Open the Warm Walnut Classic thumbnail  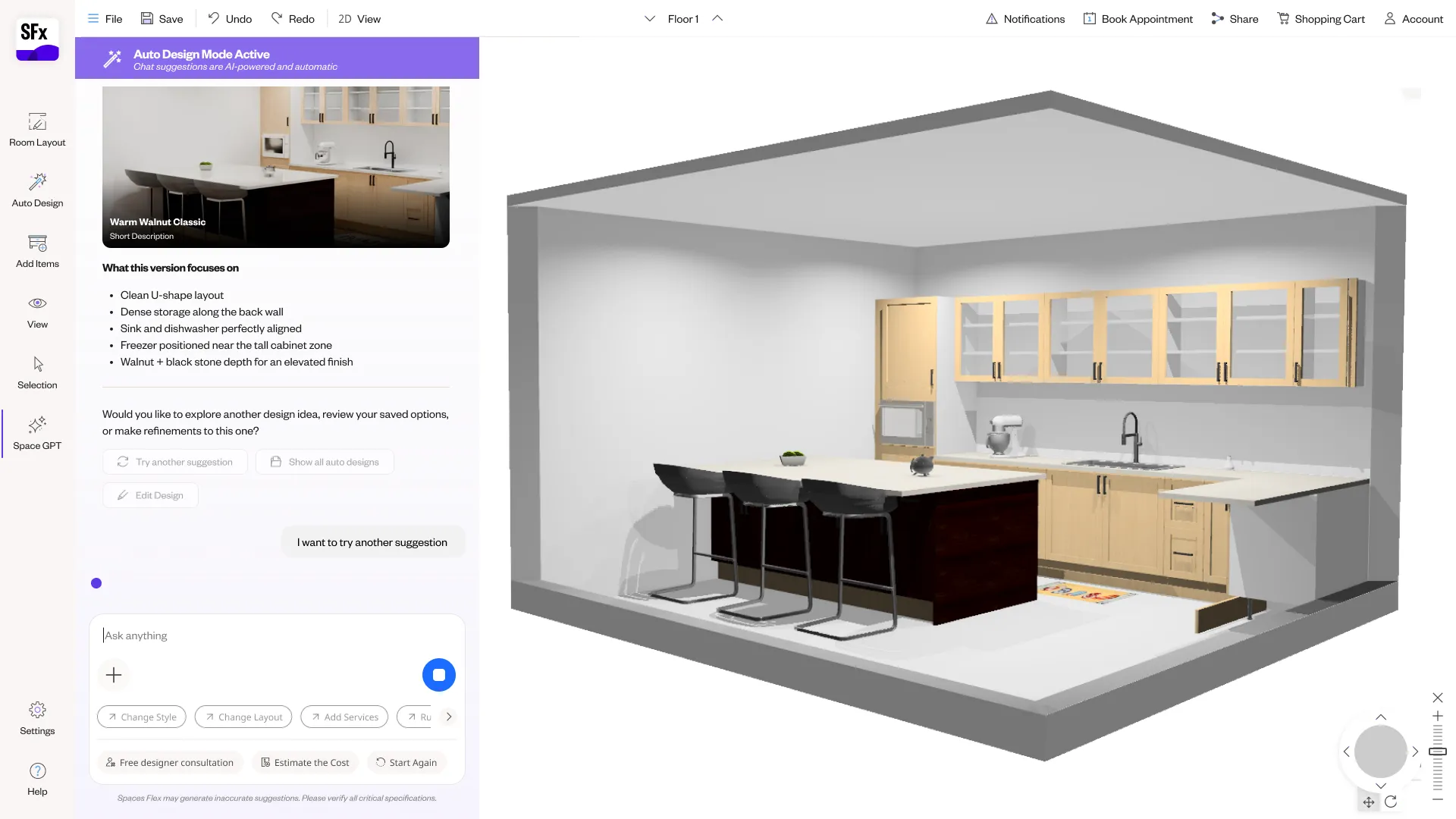coord(276,167)
